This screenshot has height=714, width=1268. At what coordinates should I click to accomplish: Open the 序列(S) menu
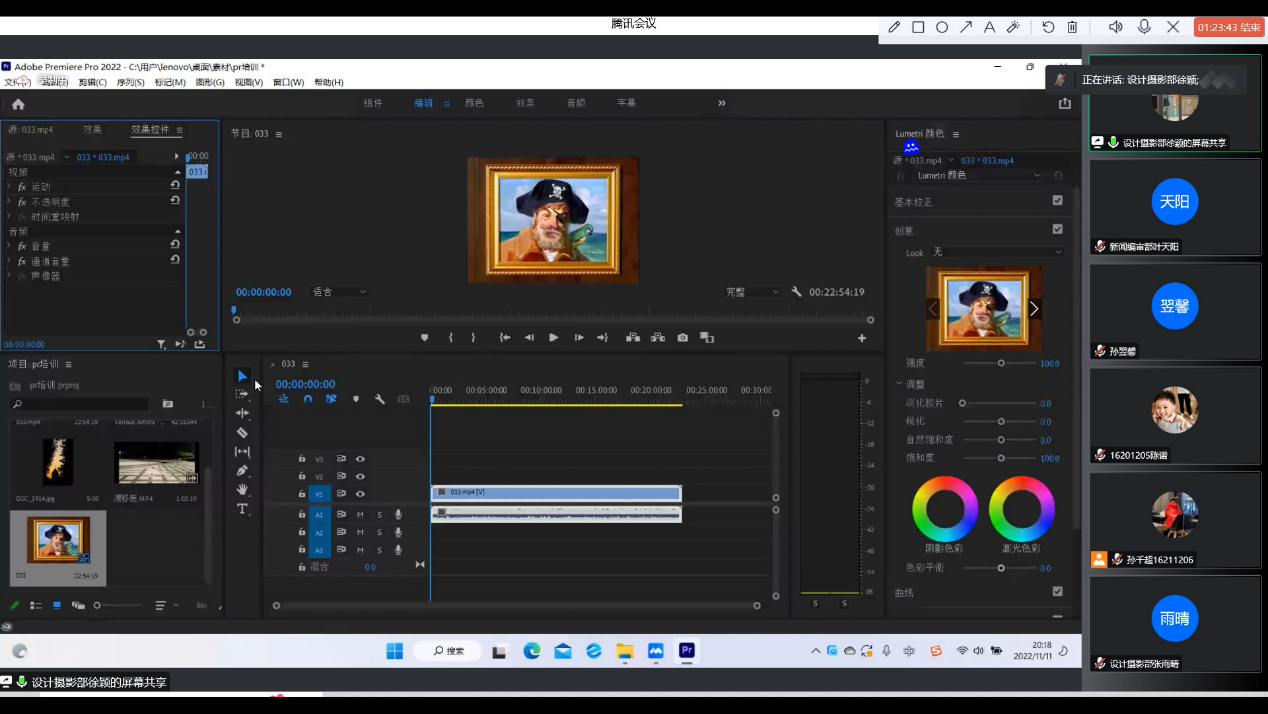(130, 82)
